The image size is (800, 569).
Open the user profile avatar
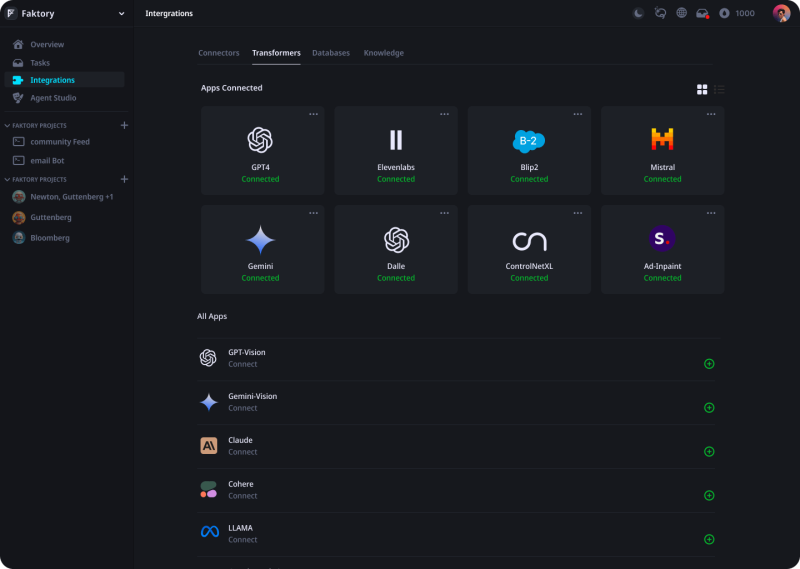point(781,13)
